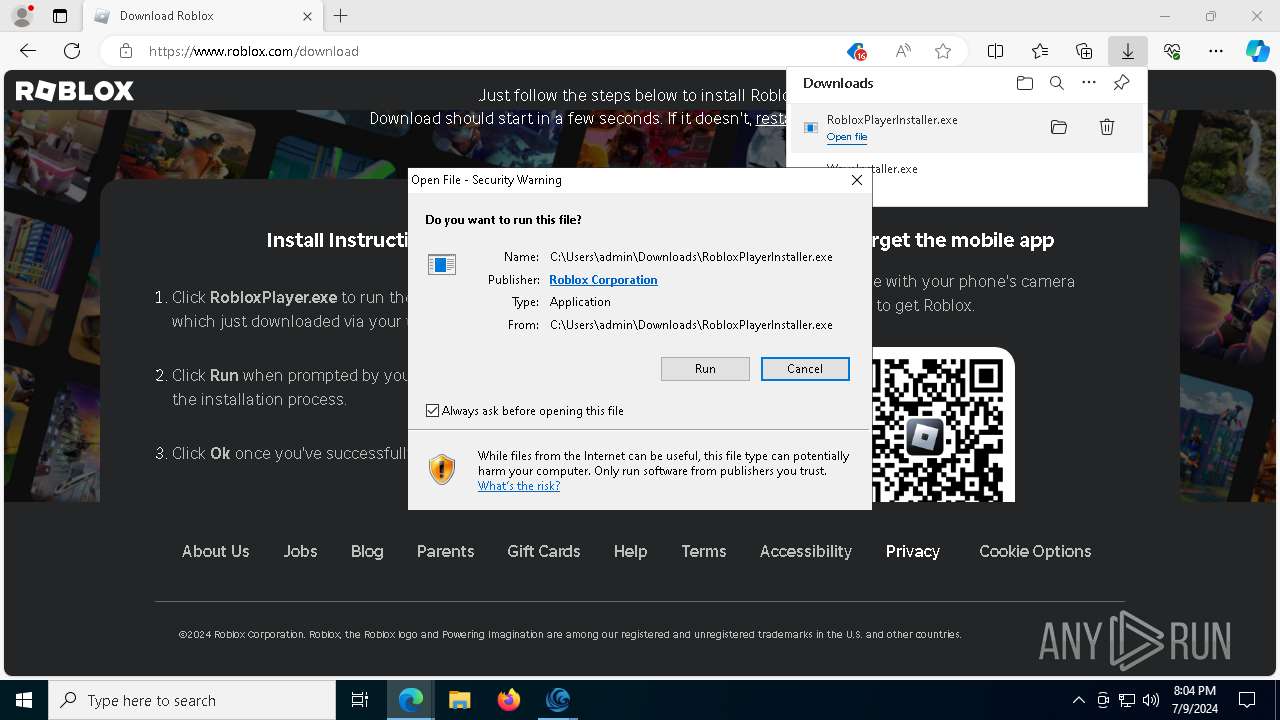Refresh the Roblox download page
1280x720 pixels.
point(72,51)
